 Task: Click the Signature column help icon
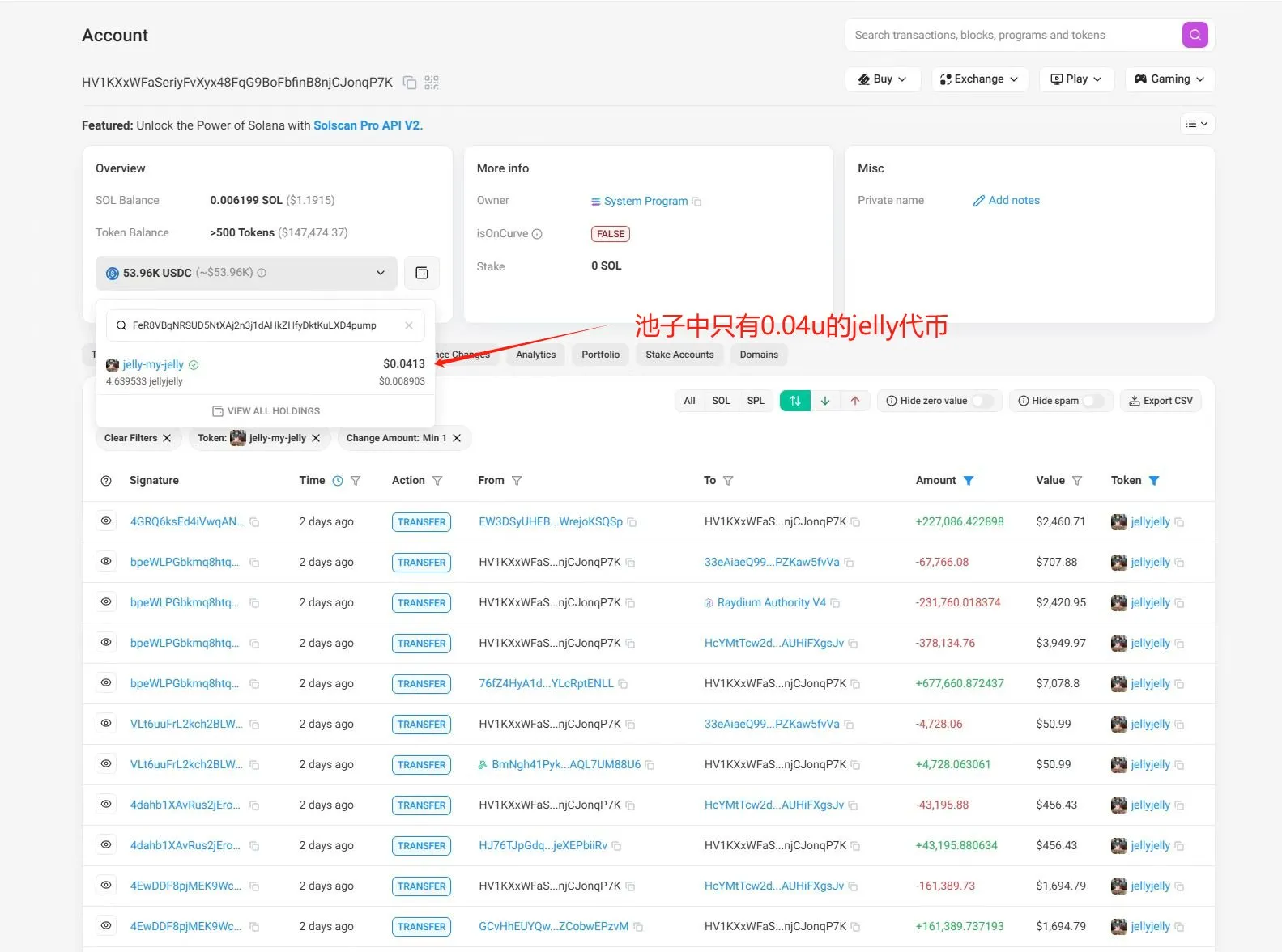pos(106,481)
